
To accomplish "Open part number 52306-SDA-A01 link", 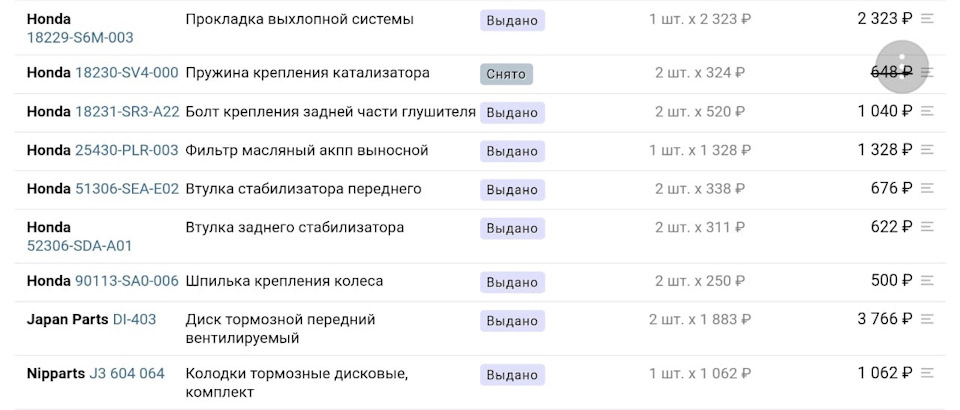I will [80, 245].
